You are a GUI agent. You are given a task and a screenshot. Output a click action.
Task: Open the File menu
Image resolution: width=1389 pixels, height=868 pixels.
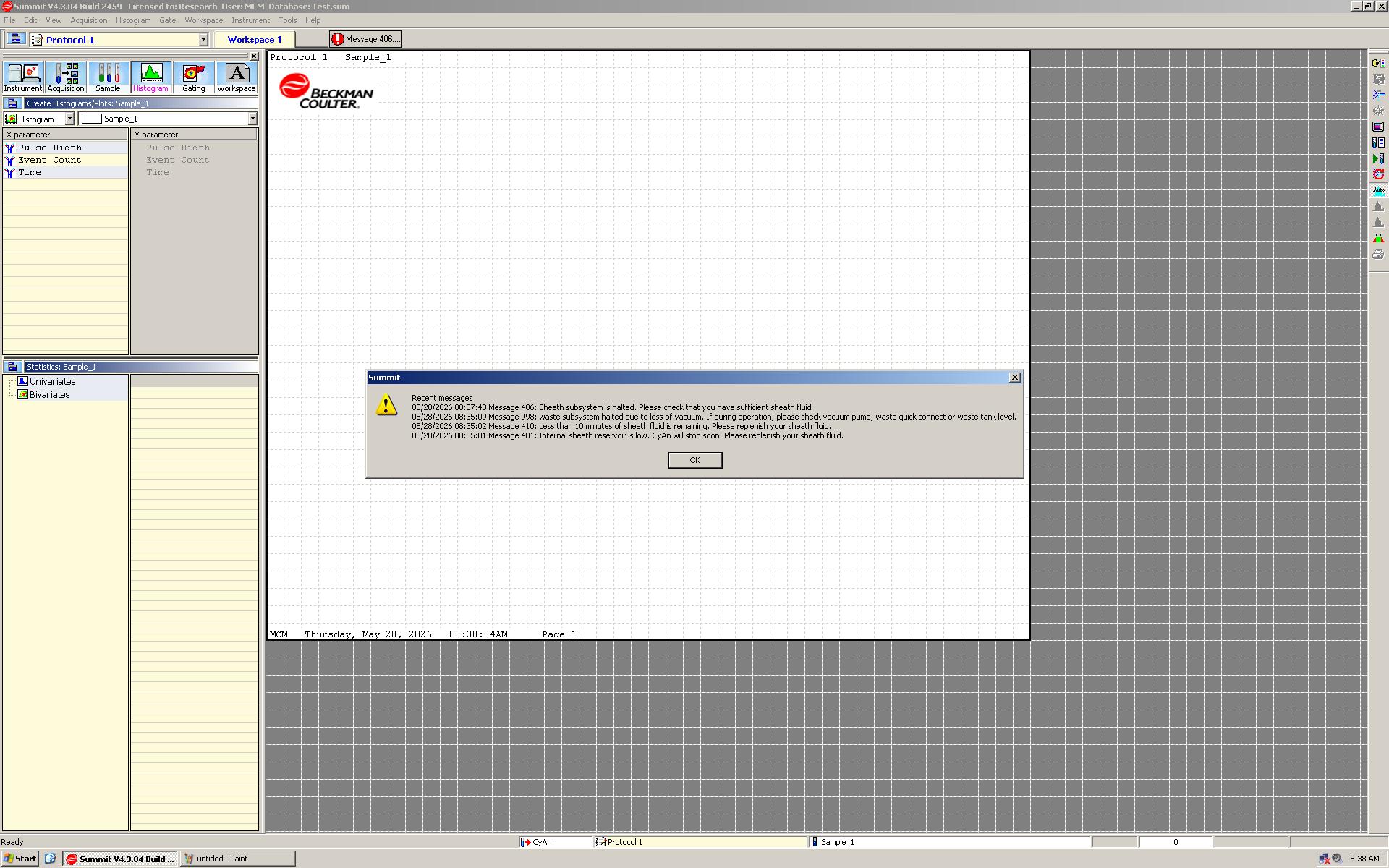[9, 20]
